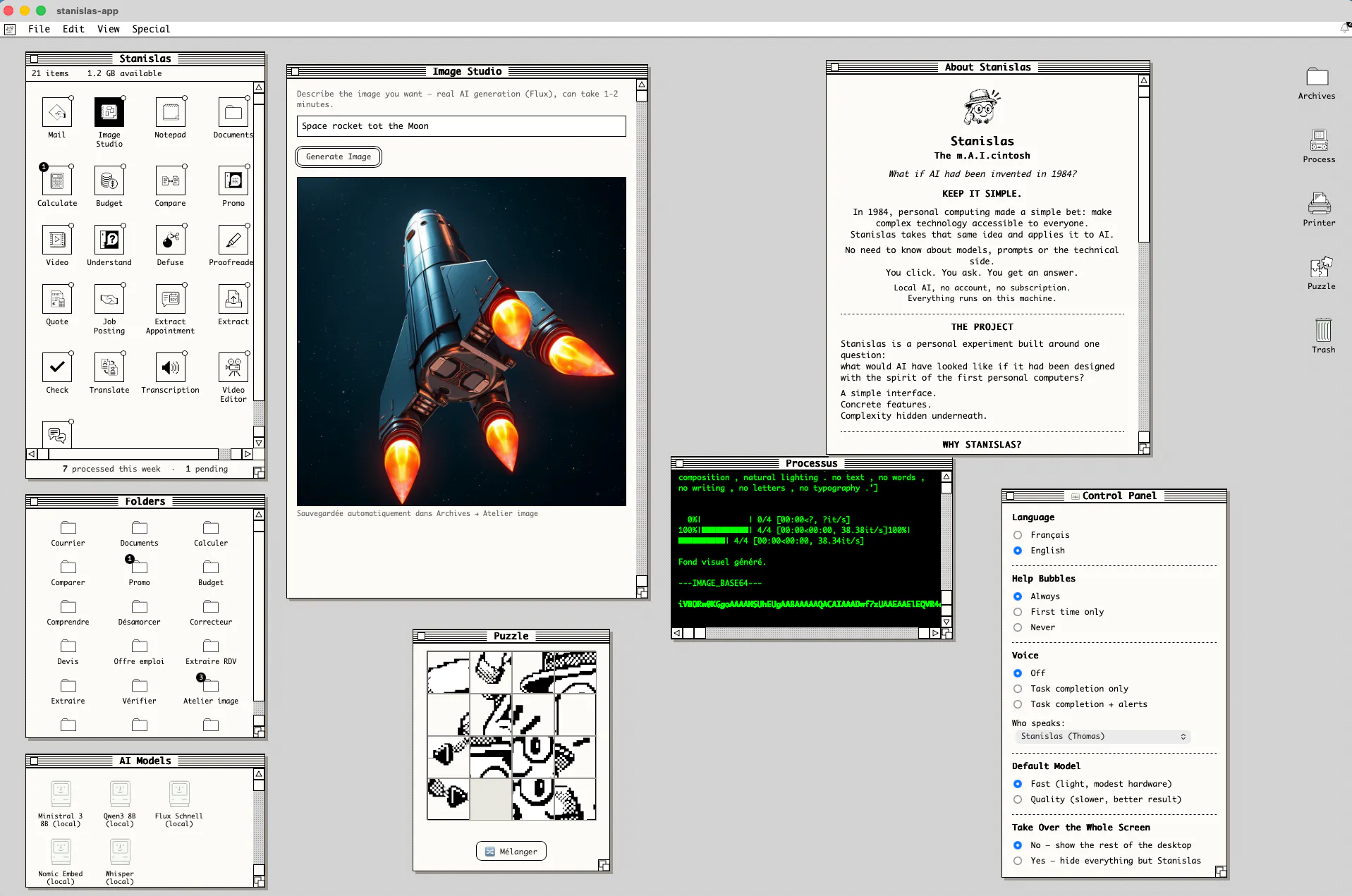Choose Quality default model option
This screenshot has height=896, width=1352.
1018,799
